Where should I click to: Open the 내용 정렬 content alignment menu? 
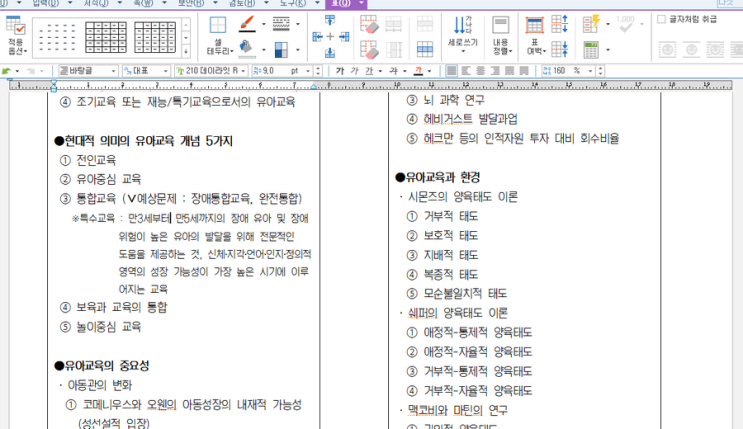tap(501, 36)
